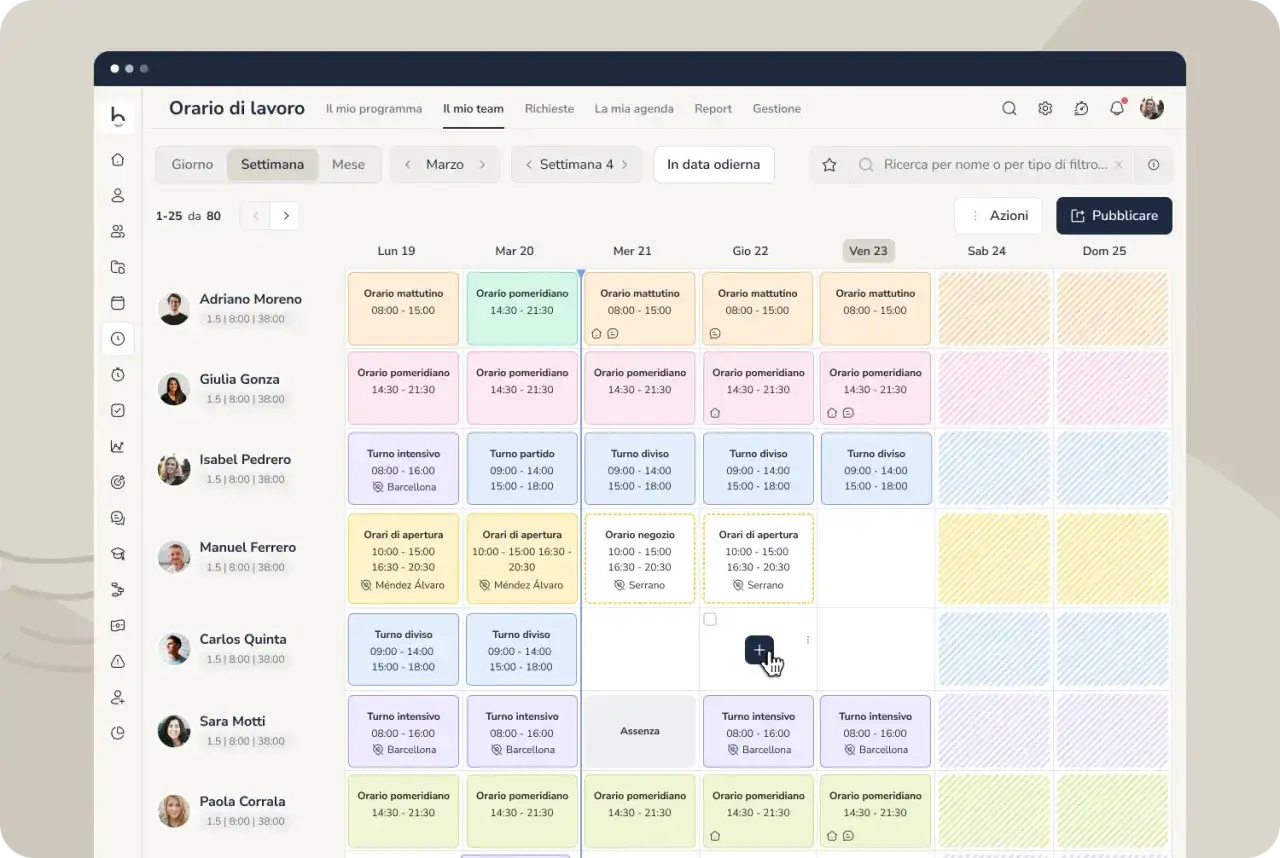The width and height of the screenshot is (1280, 858).
Task: Open the La mia agenda tab
Action: pos(634,109)
